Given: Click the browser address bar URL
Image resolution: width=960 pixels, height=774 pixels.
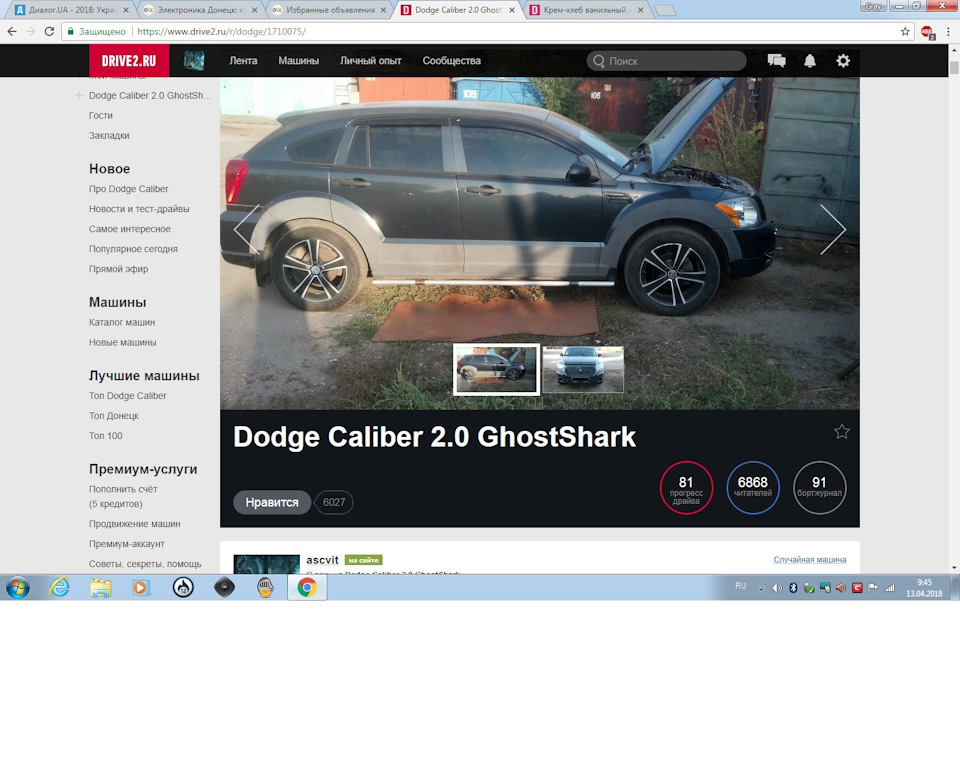Looking at the screenshot, I should point(221,31).
